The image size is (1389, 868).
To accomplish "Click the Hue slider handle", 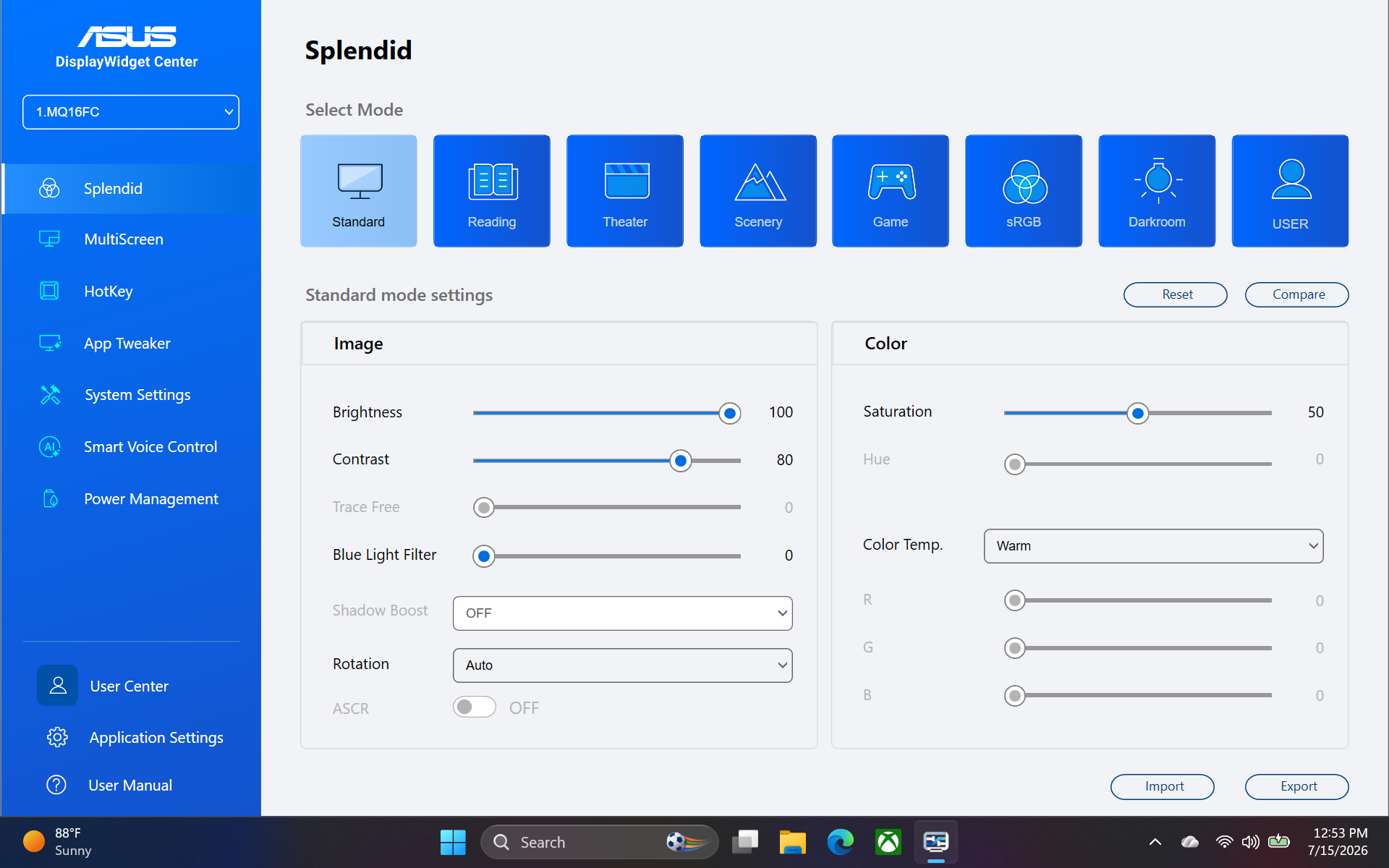I will [1015, 464].
